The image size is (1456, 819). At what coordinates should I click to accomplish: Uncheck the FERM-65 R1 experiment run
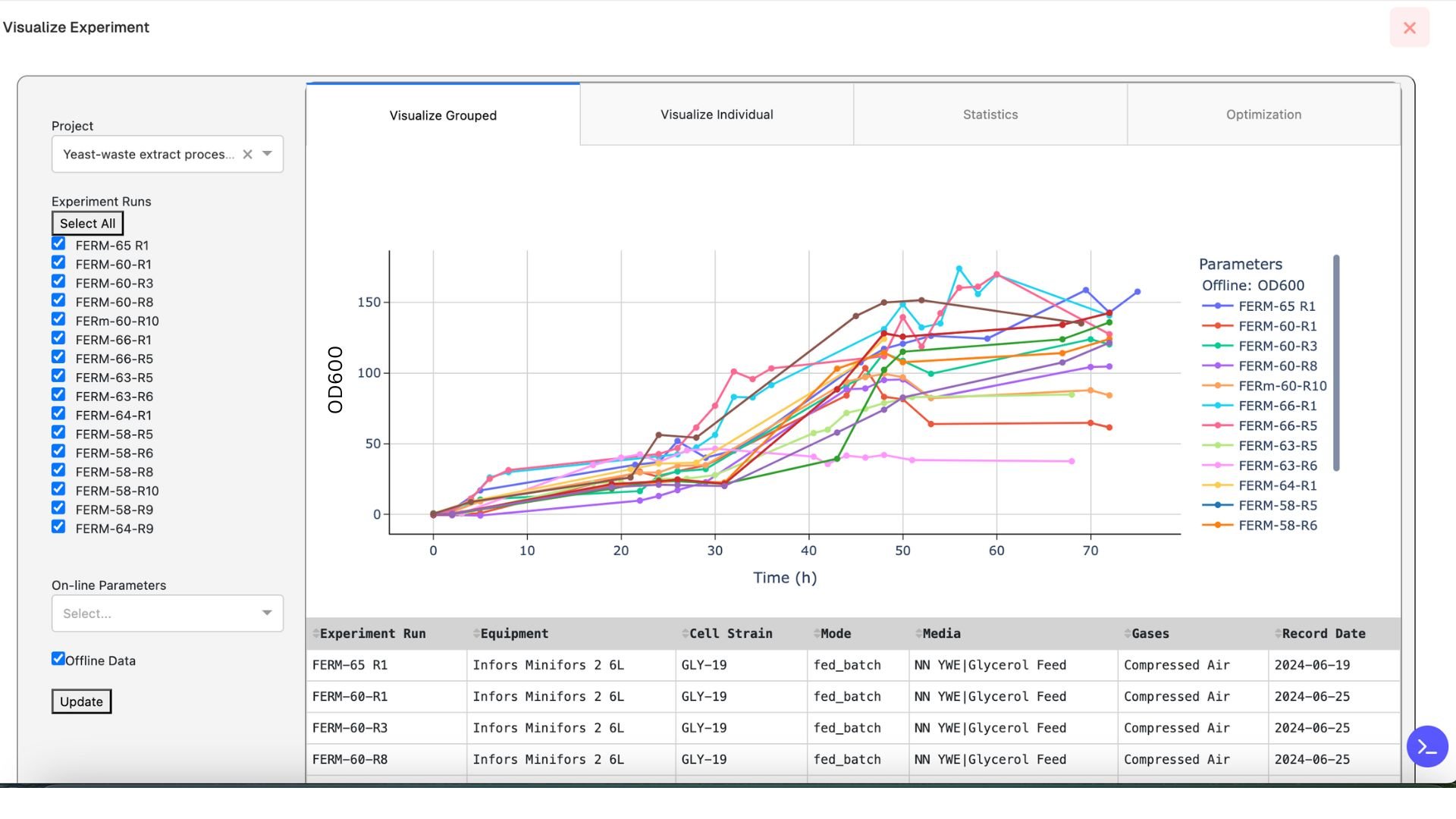(x=58, y=244)
